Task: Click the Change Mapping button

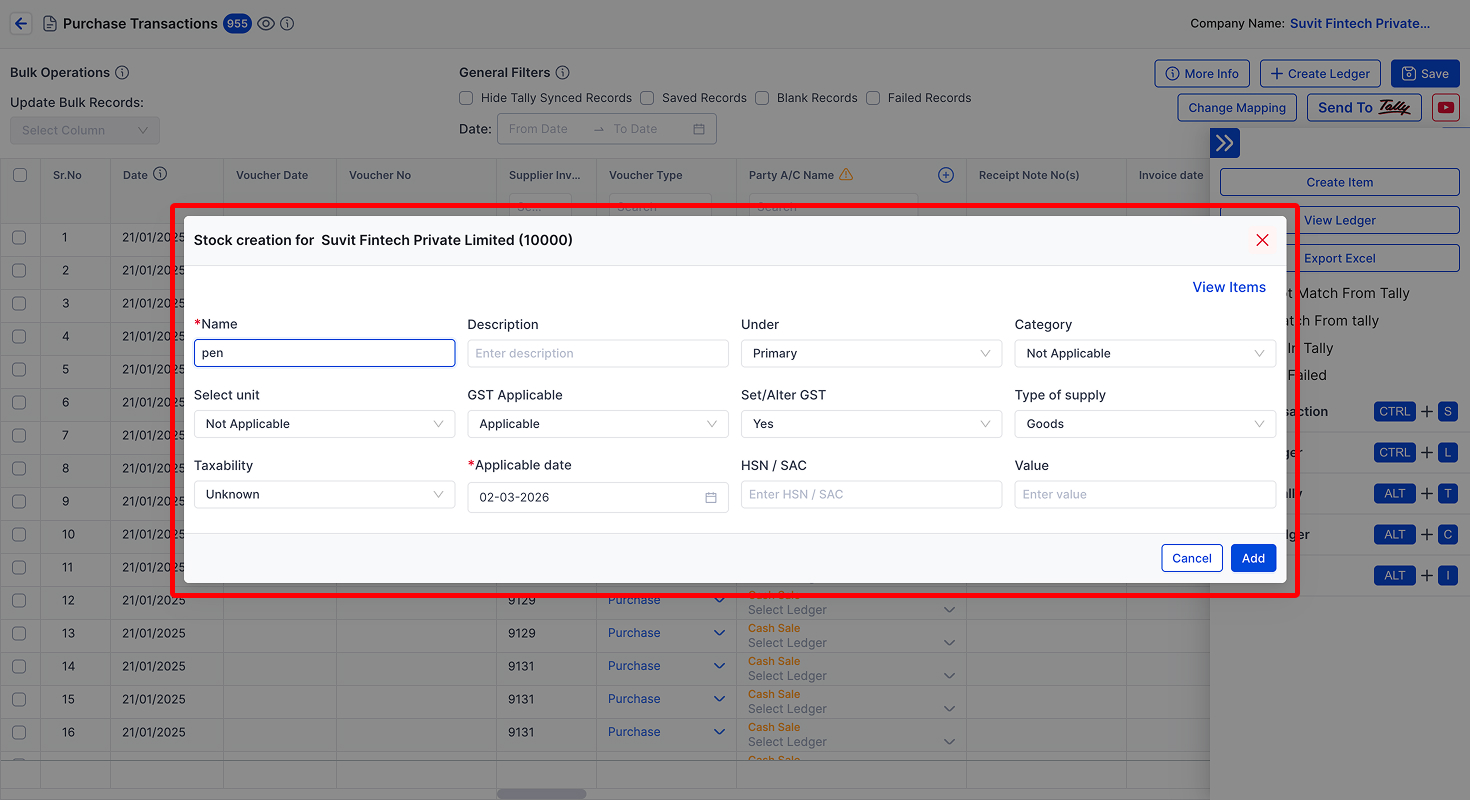Action: [x=1237, y=107]
